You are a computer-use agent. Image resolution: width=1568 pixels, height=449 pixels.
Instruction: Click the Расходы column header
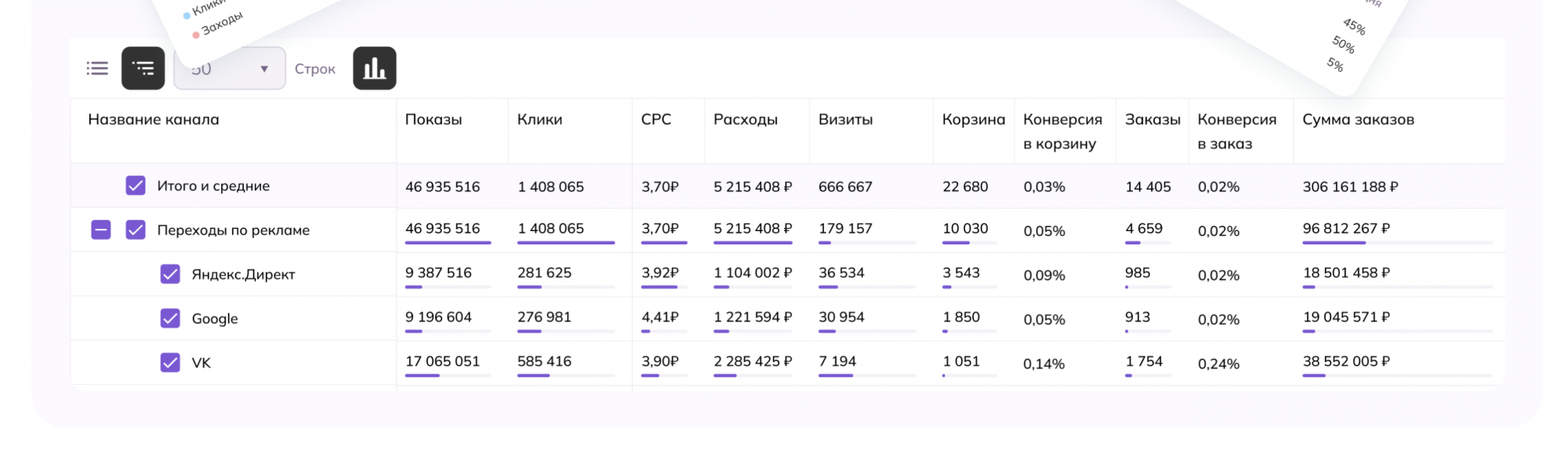tap(746, 120)
